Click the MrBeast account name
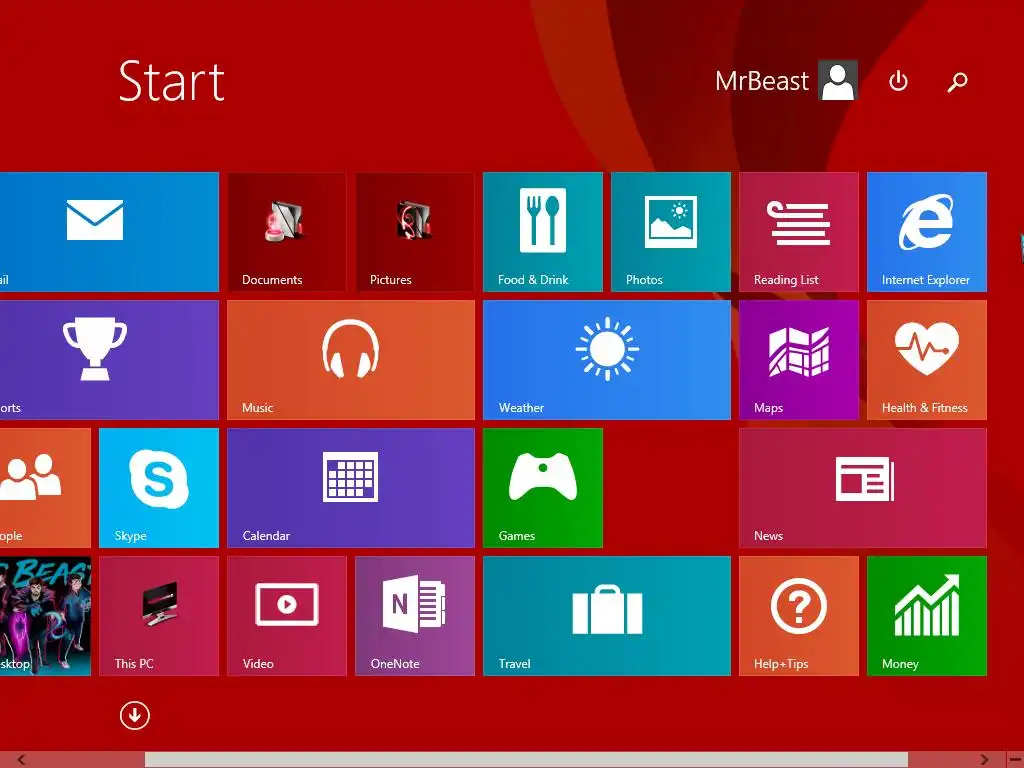The width and height of the screenshot is (1024, 768). tap(761, 81)
